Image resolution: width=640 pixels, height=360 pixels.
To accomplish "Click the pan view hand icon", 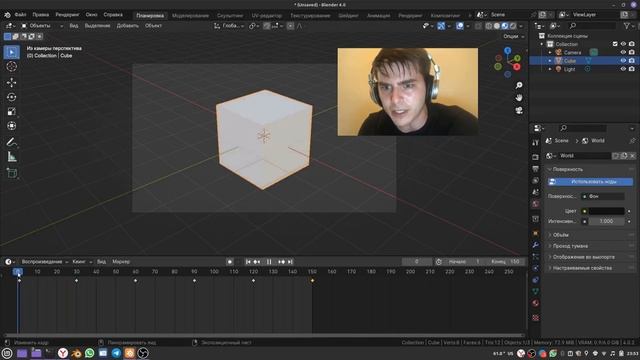I will (x=519, y=98).
